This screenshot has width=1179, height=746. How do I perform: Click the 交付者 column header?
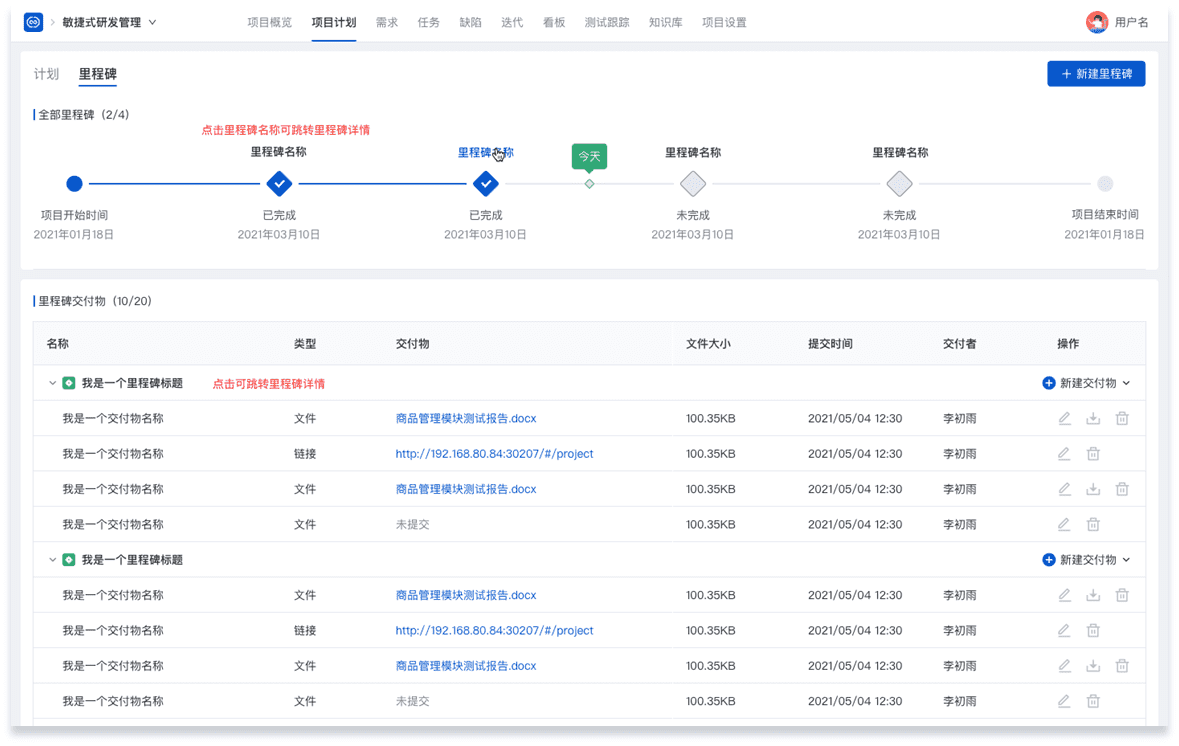click(959, 344)
